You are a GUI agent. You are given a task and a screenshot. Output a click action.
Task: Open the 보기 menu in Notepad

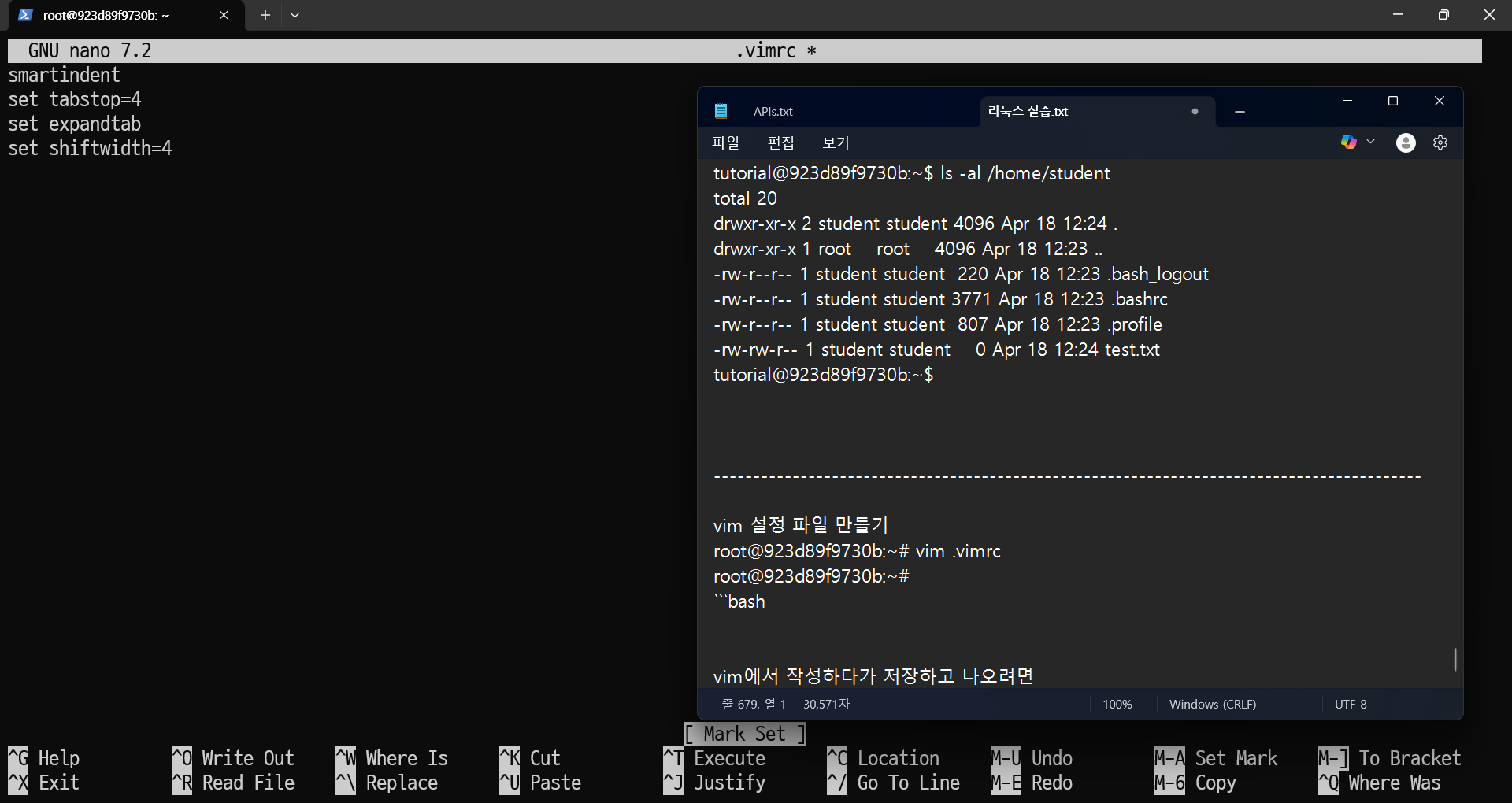tap(836, 142)
